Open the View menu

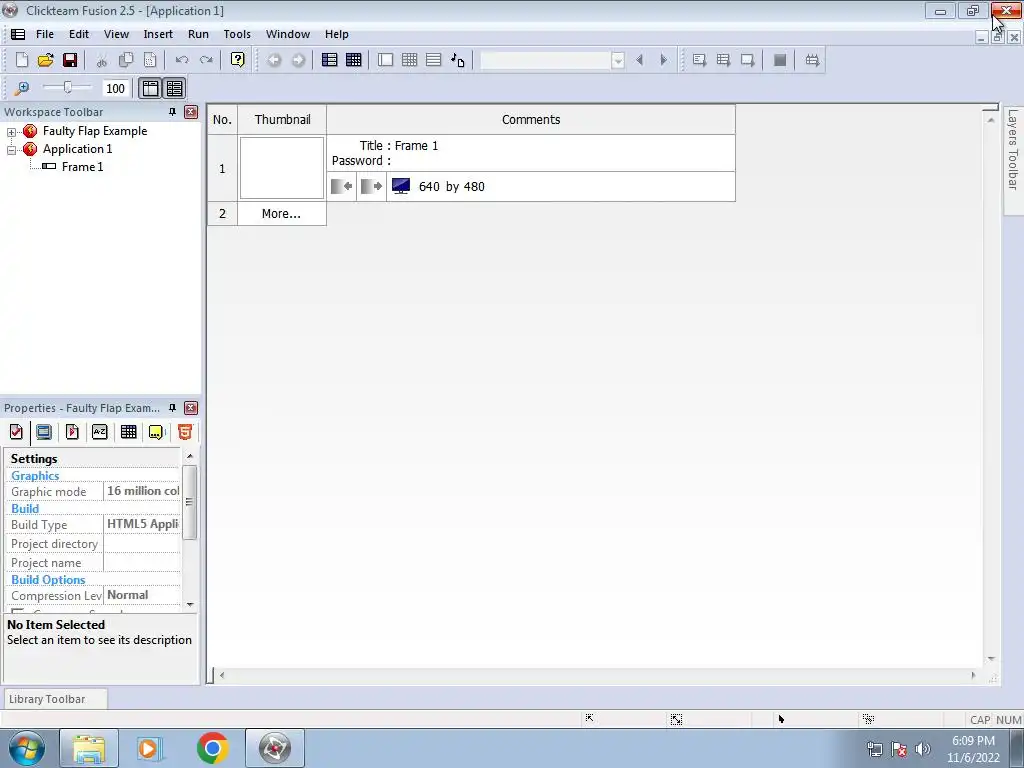click(x=116, y=34)
